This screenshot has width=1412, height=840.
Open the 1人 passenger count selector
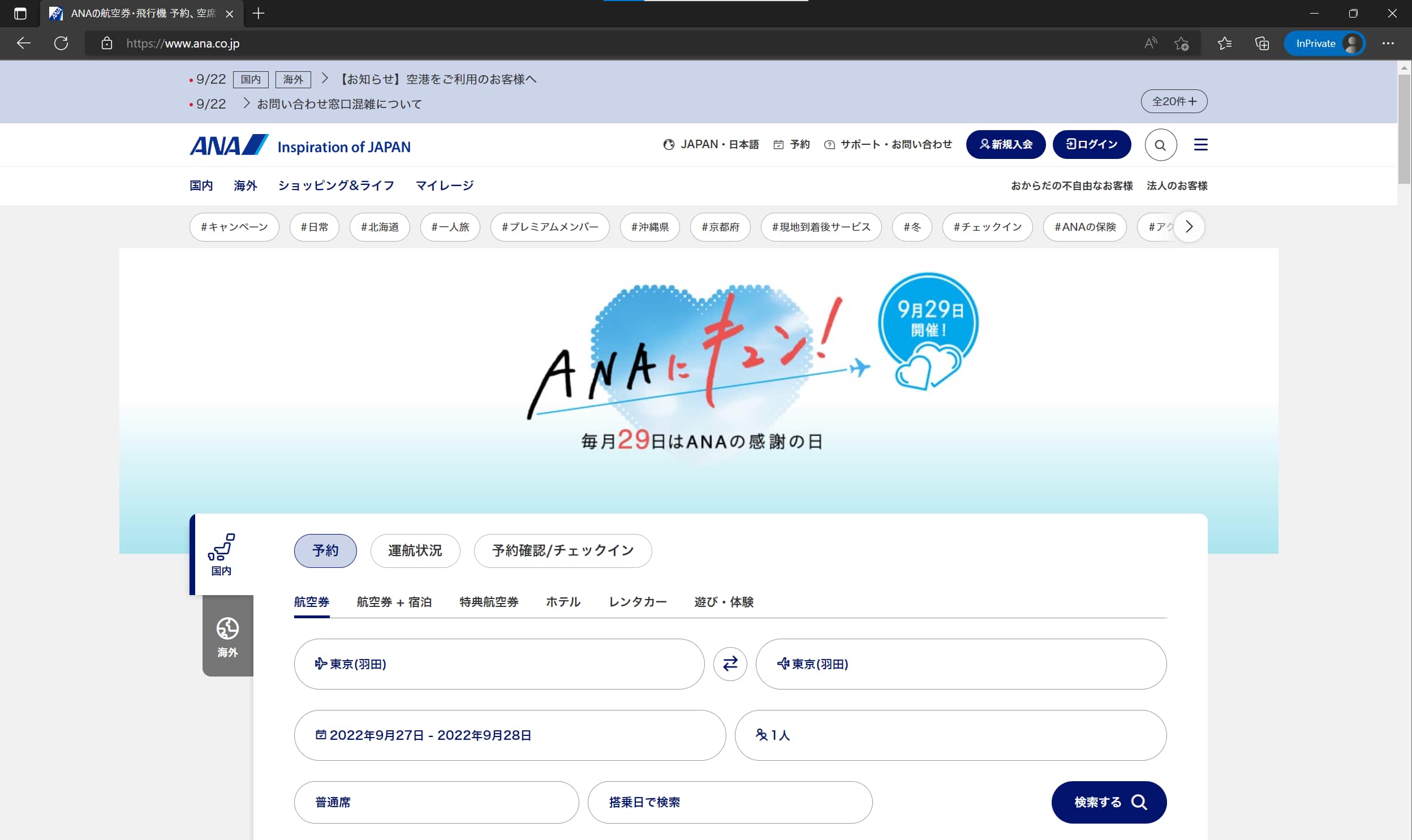tap(950, 735)
